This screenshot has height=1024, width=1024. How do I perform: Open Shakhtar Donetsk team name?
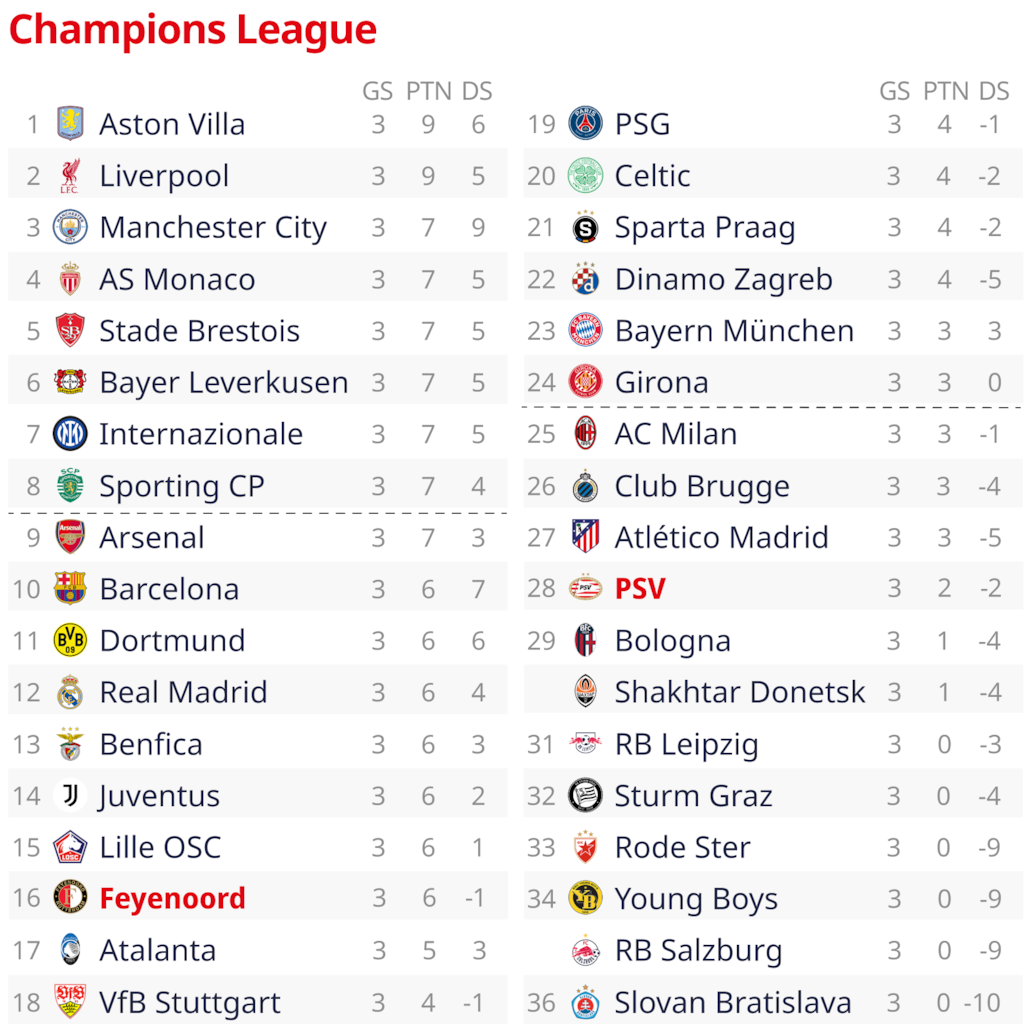(x=739, y=692)
